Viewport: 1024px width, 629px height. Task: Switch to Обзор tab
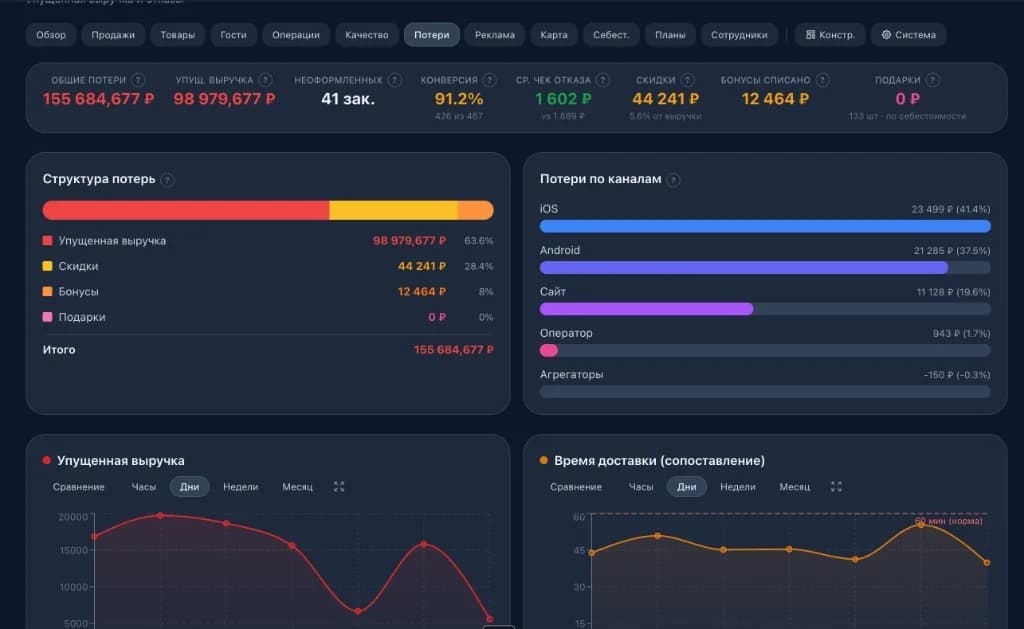(51, 35)
